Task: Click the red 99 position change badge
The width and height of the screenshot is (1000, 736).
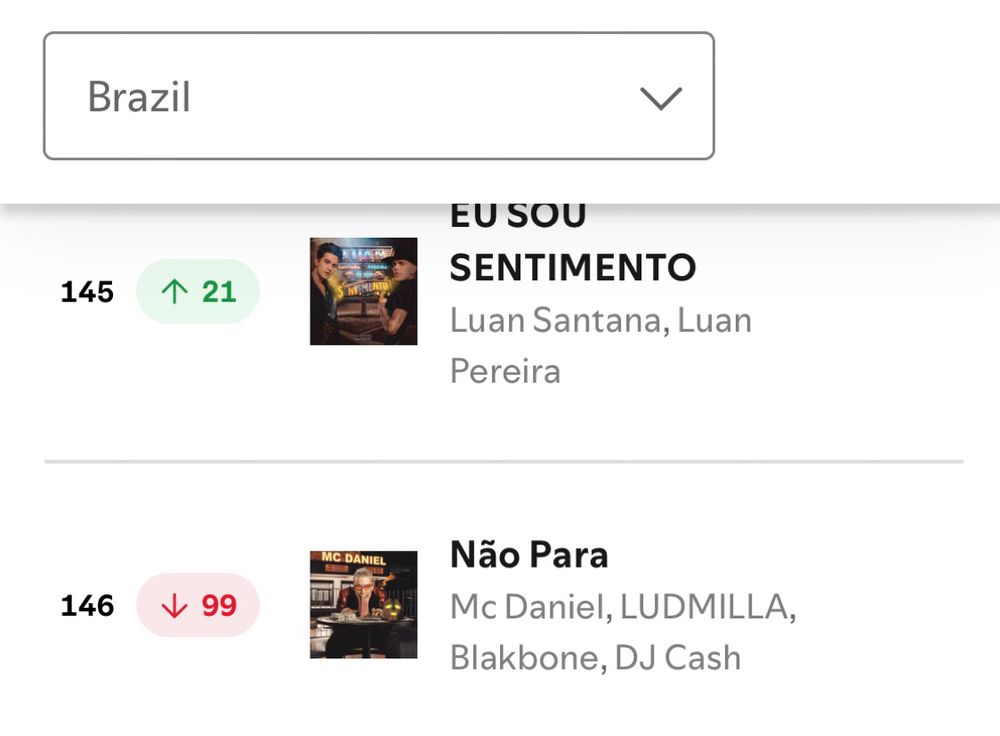Action: tap(198, 606)
